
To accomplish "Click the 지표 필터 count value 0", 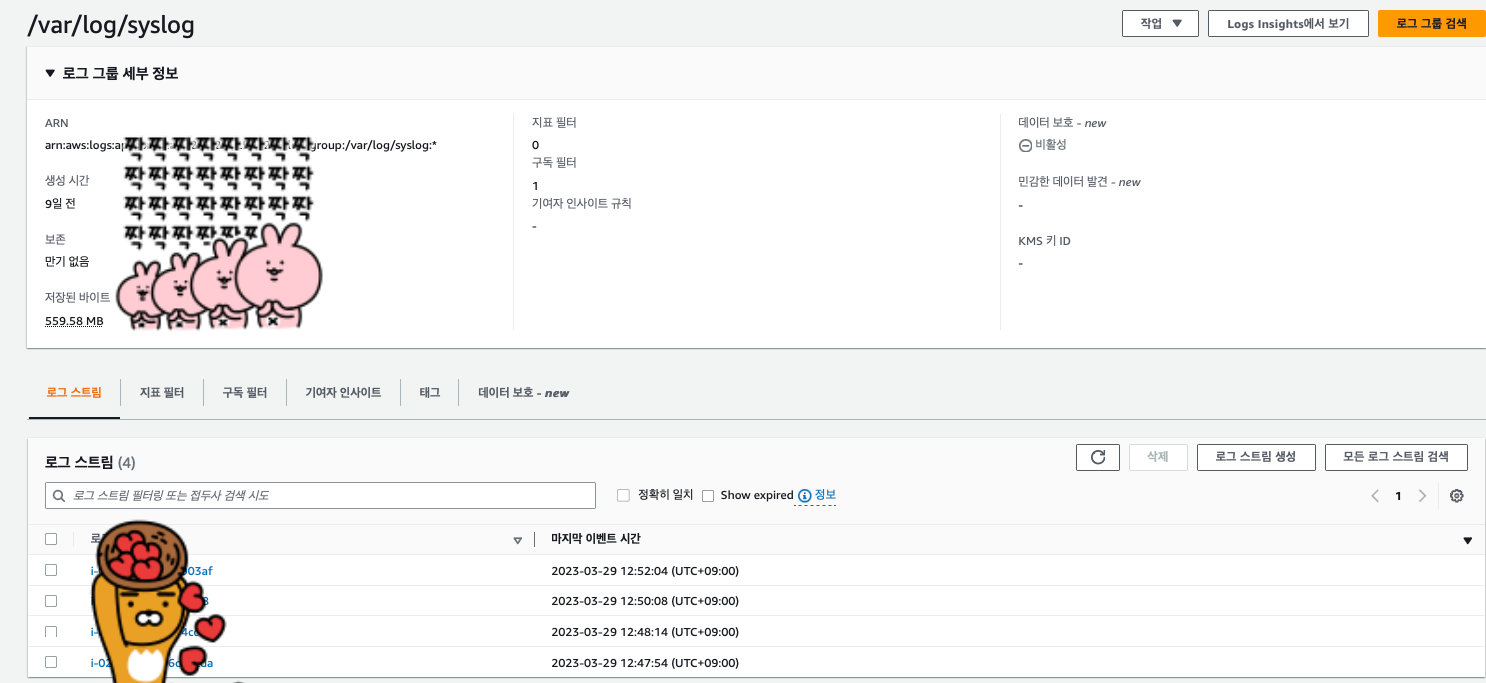I will point(535,145).
